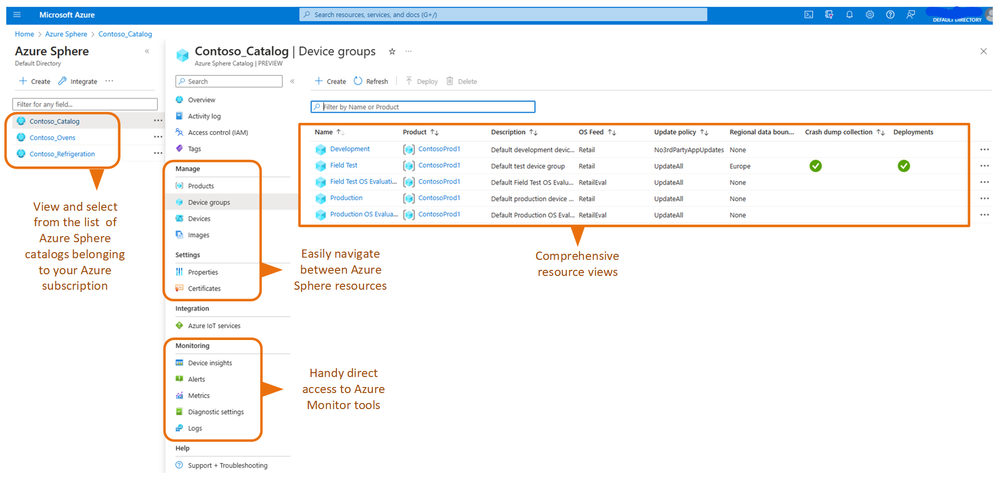Refresh the device groups list
Viewport: 999px width, 480px height.
[371, 82]
